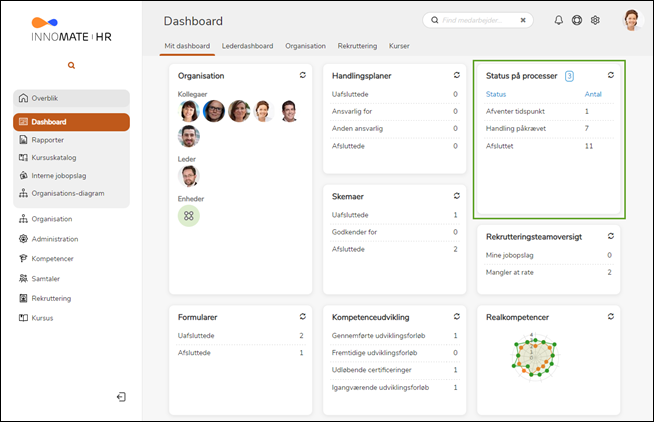654x422 pixels.
Task: Clear the search field with X
Action: tap(523, 20)
